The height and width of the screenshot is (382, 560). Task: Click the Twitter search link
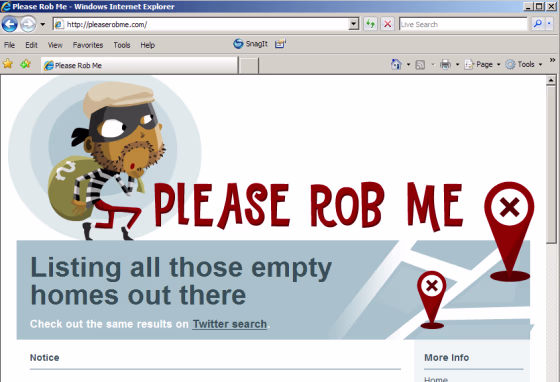click(230, 324)
